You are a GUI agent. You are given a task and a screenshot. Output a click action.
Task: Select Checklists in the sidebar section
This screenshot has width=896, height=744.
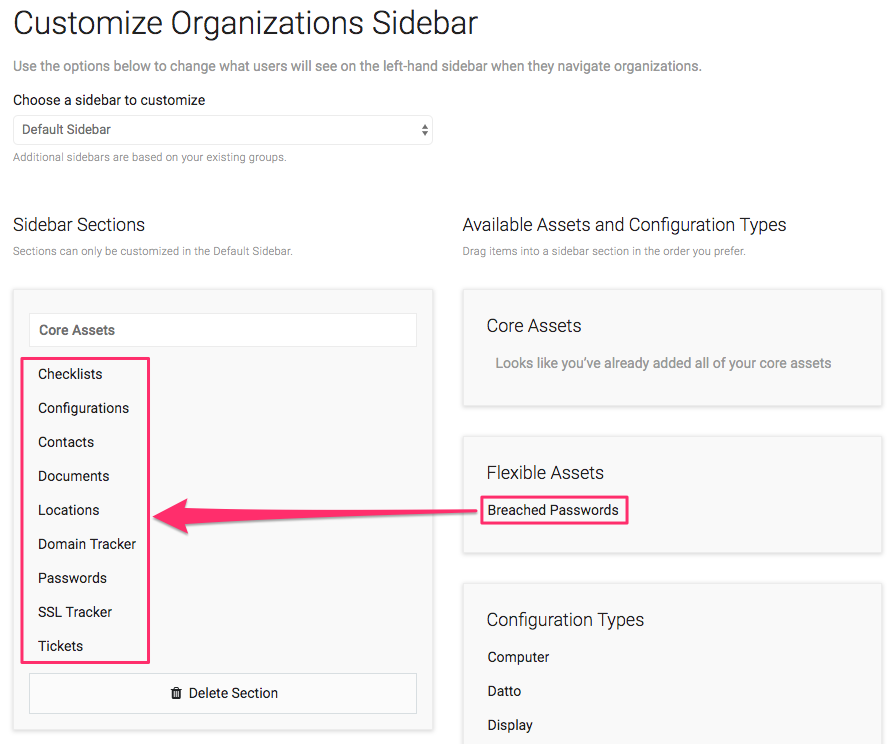click(70, 374)
